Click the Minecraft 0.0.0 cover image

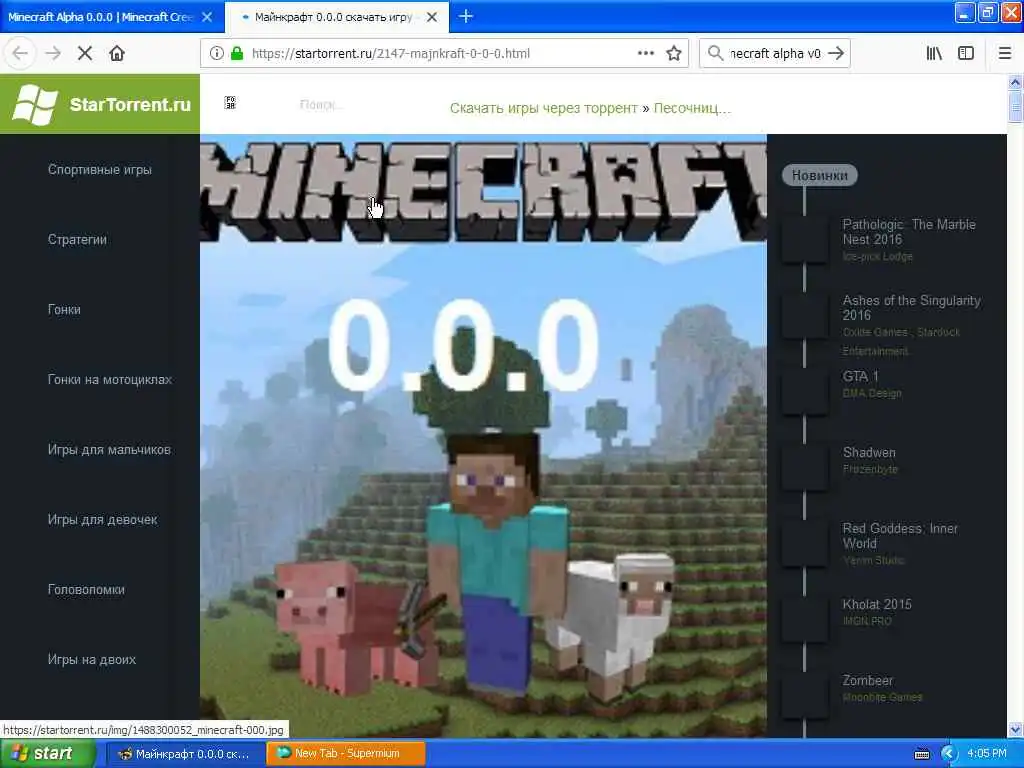click(483, 436)
